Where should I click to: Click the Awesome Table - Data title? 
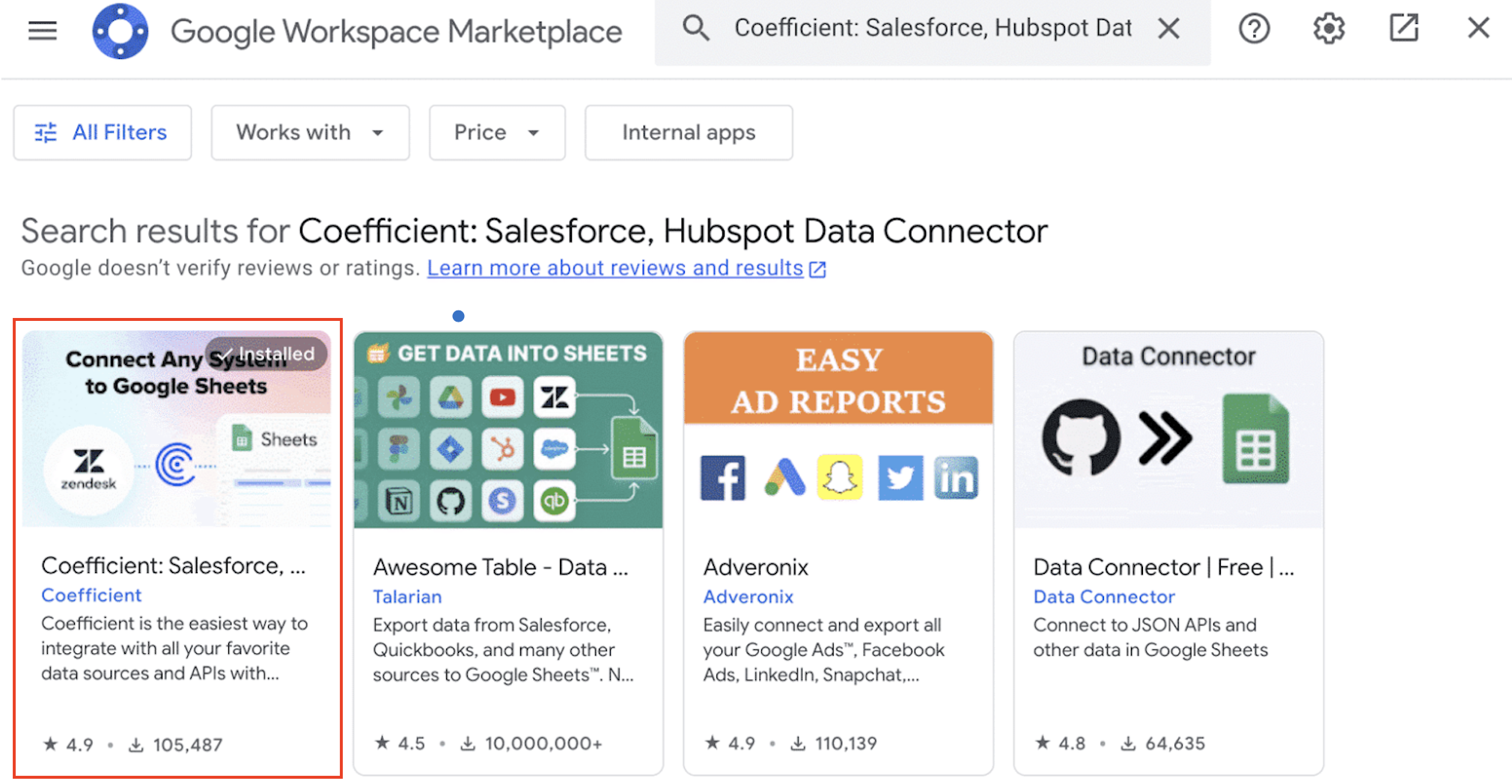501,567
